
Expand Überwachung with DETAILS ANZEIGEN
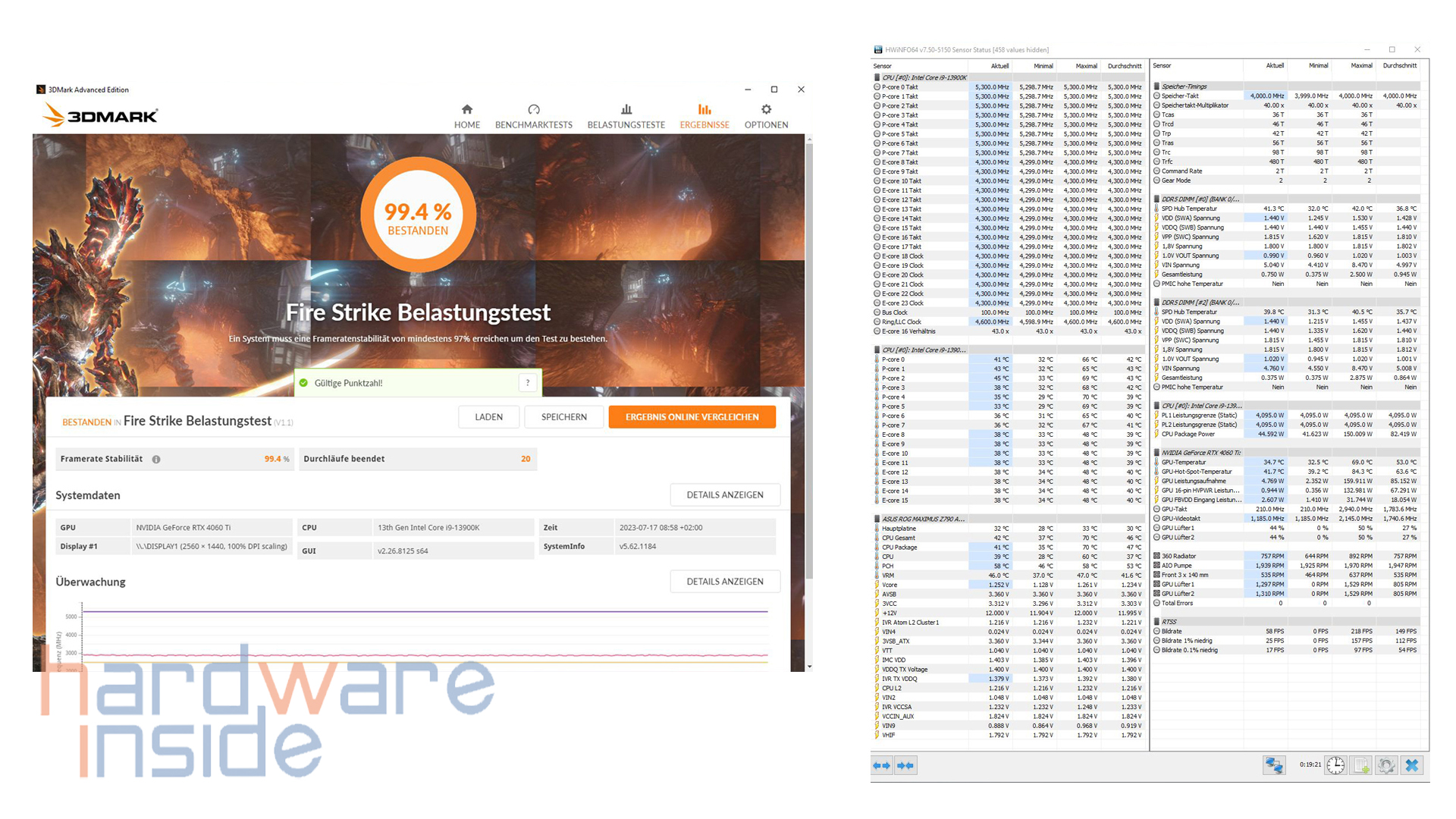pyautogui.click(x=725, y=582)
